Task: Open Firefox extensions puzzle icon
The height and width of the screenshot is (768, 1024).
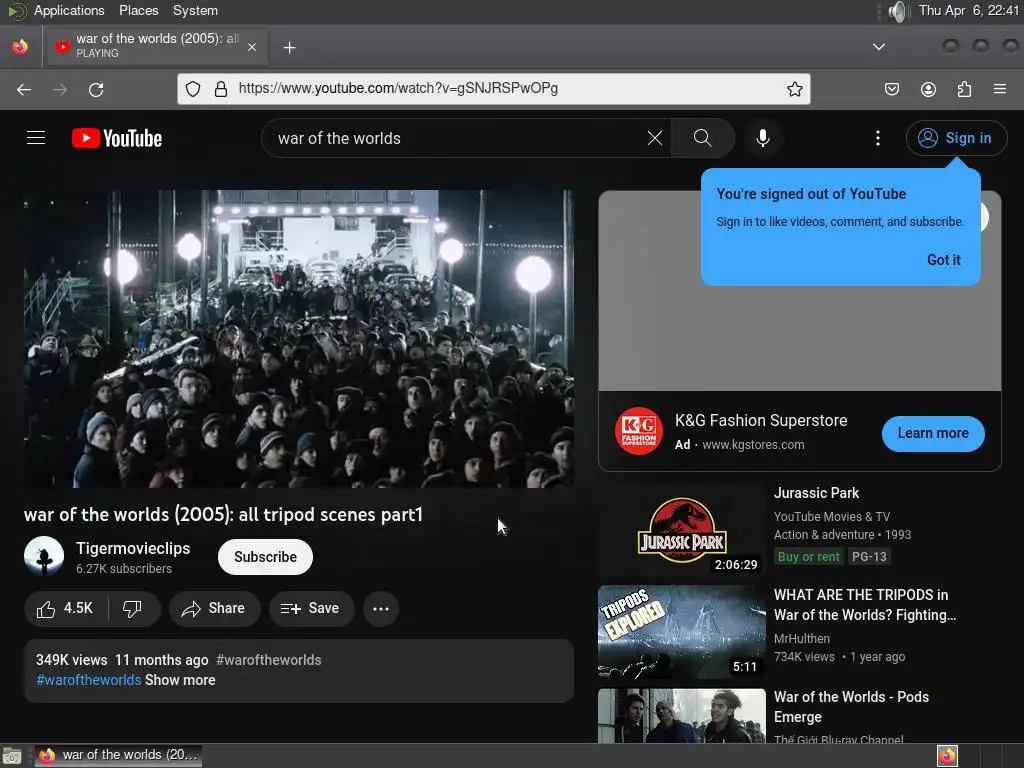Action: click(964, 89)
